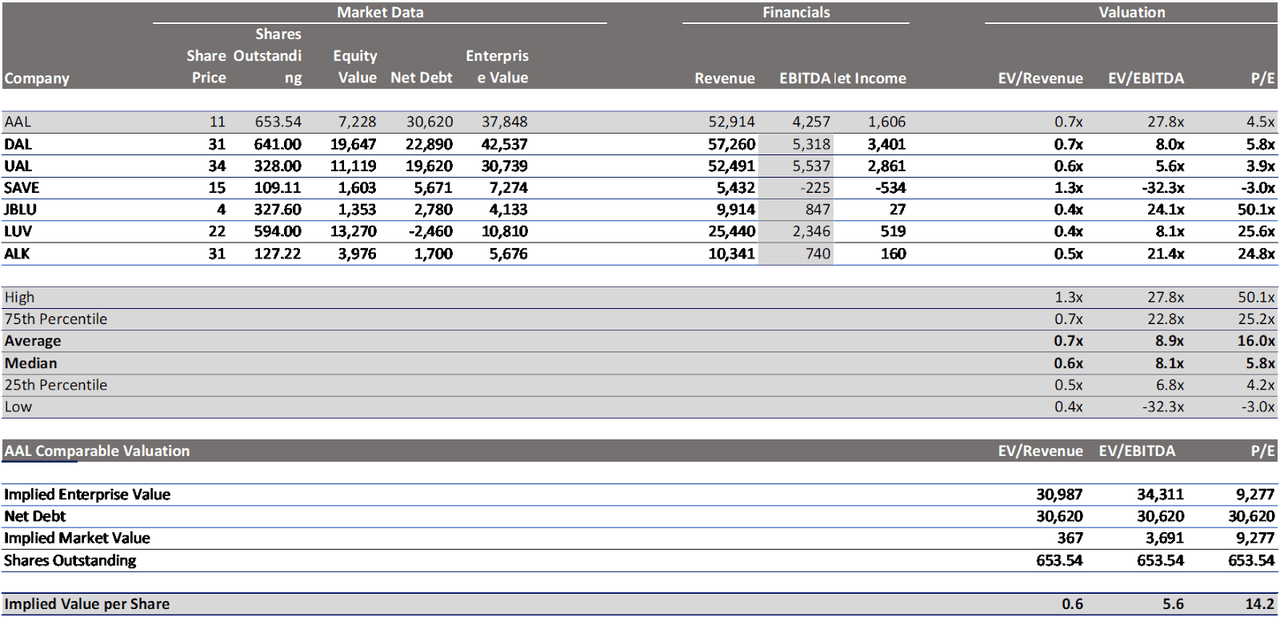Click the Valuation section header at top
The height and width of the screenshot is (617, 1280).
coord(1131,13)
